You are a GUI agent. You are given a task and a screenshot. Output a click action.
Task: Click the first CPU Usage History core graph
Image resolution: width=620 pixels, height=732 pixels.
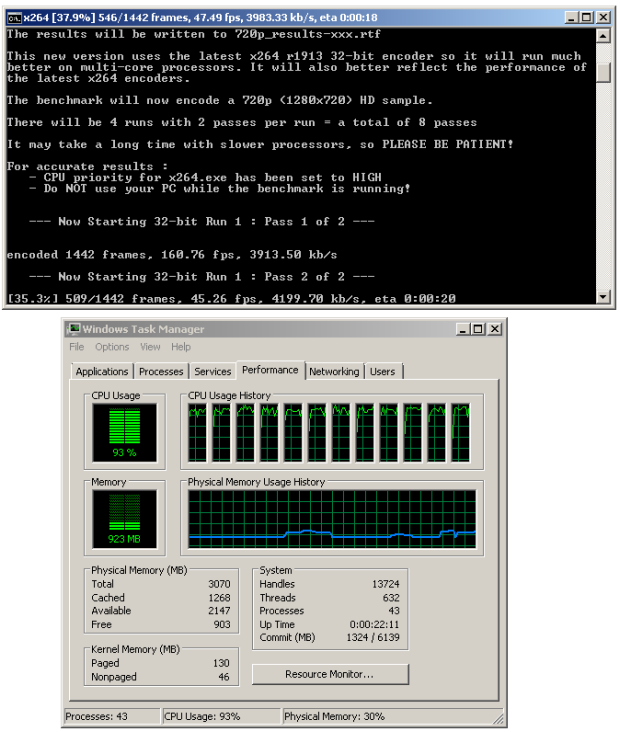click(197, 433)
